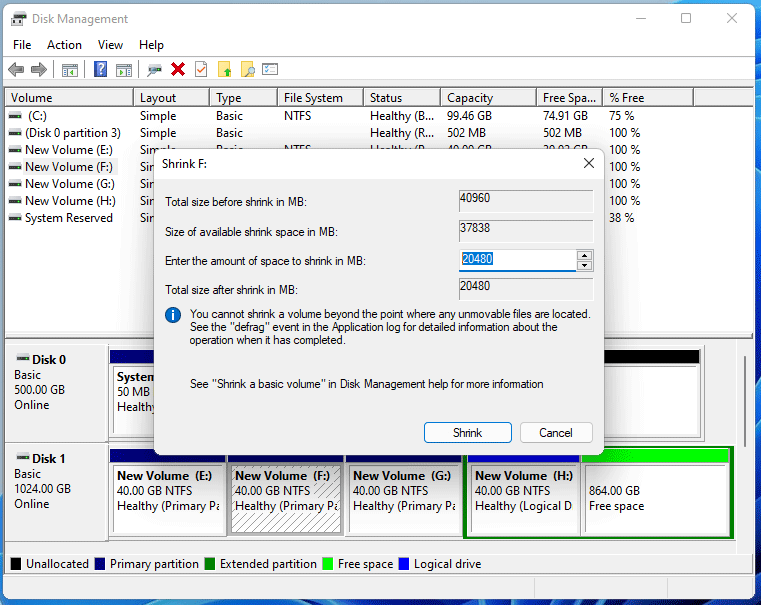Viewport: 761px width, 605px height.
Task: Sort by Layout column header
Action: click(171, 98)
